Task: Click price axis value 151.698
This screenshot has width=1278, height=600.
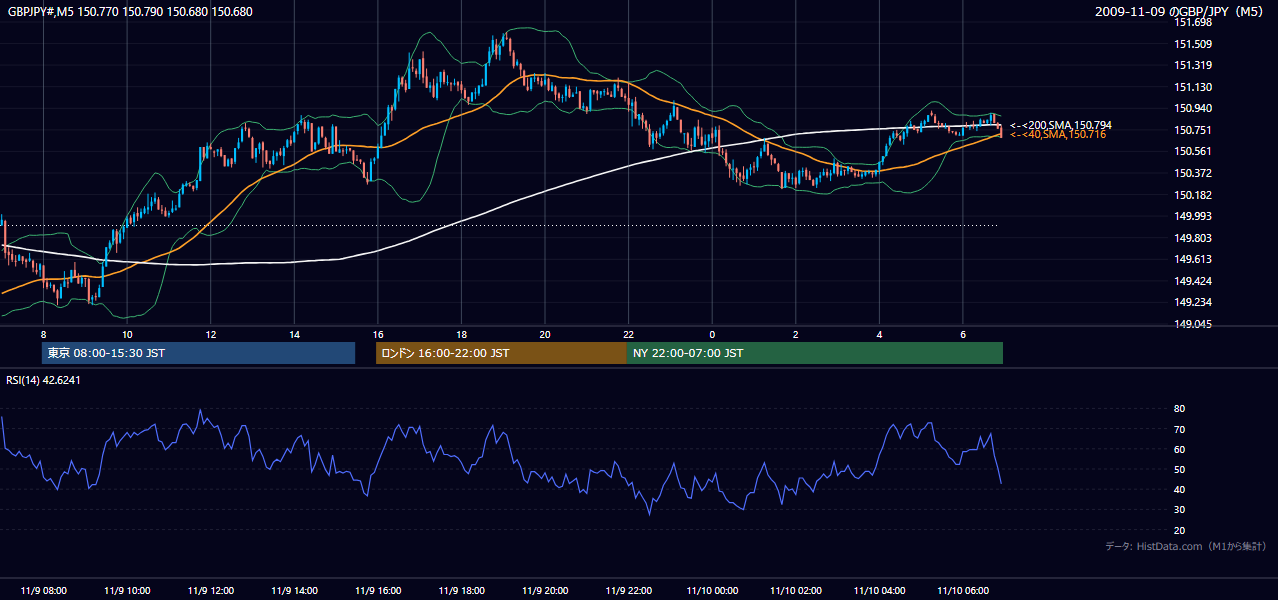Action: [x=1192, y=22]
